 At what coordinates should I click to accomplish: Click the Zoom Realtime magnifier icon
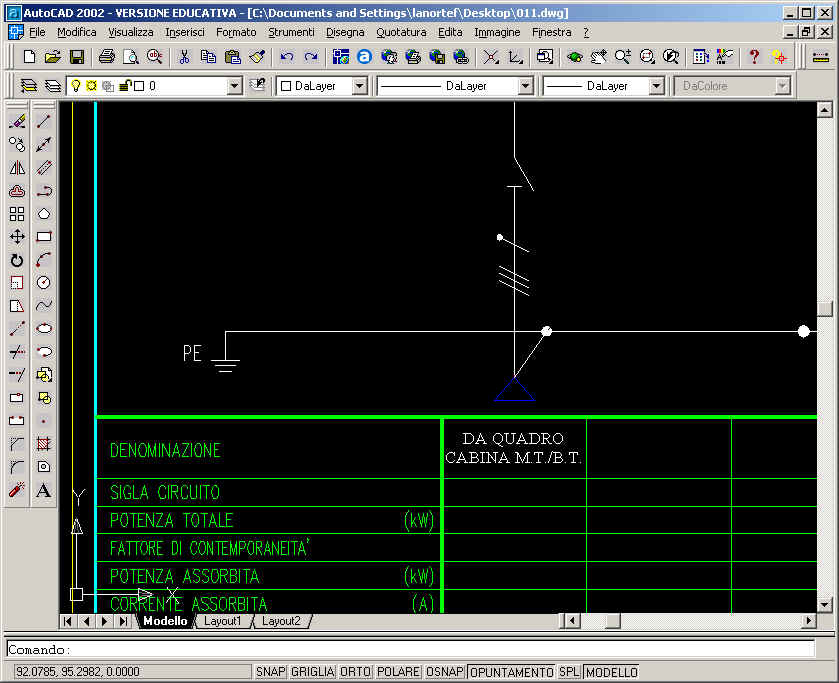[x=622, y=56]
